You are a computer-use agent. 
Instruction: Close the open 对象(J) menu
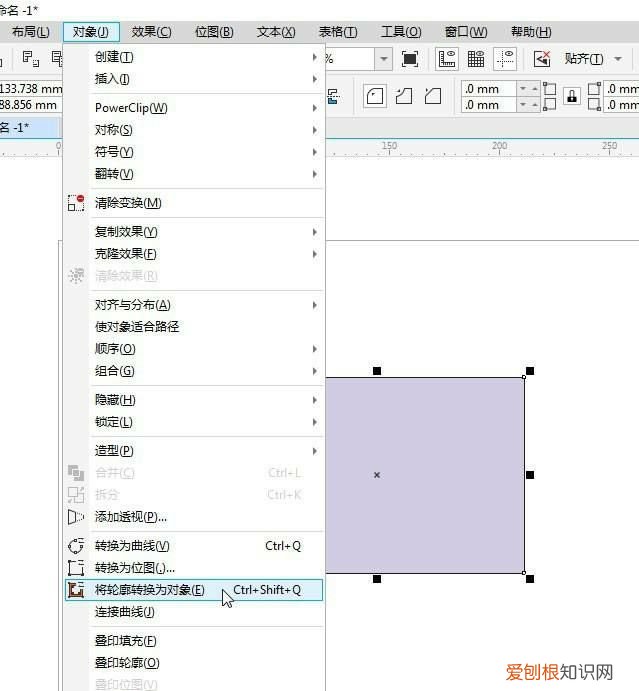pyautogui.click(x=91, y=32)
